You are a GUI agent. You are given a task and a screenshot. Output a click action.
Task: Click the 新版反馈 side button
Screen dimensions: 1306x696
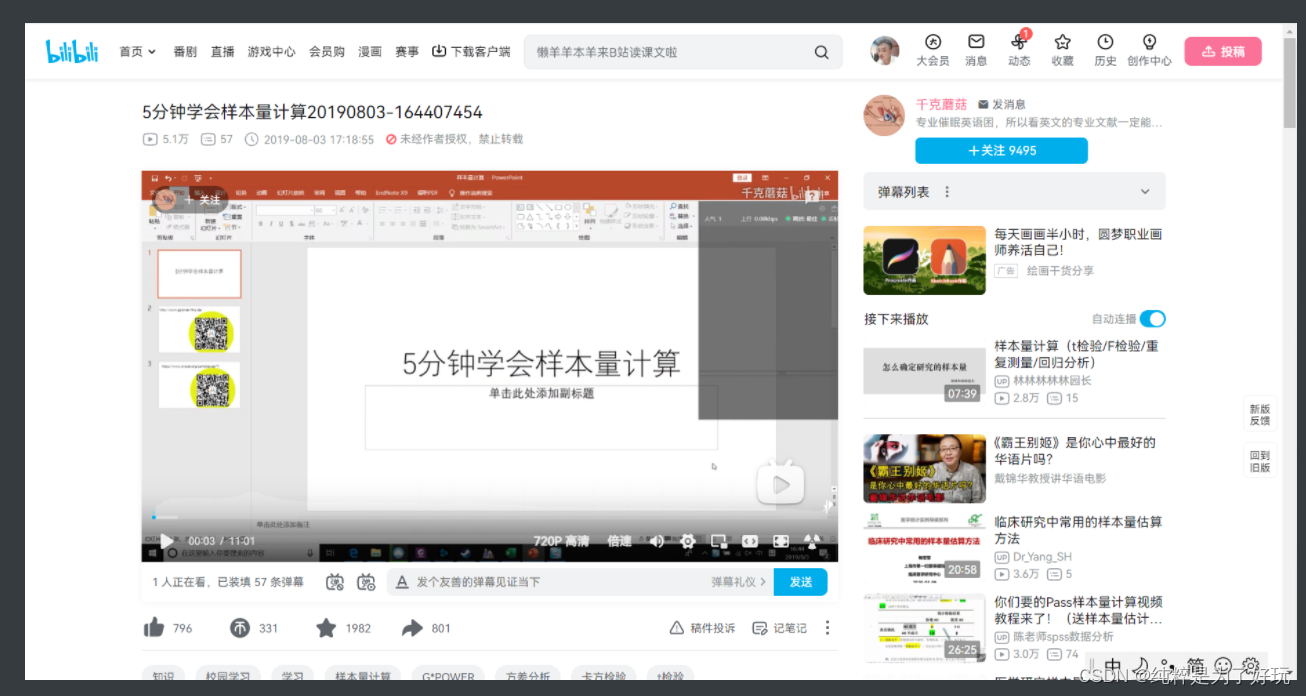pos(1259,415)
